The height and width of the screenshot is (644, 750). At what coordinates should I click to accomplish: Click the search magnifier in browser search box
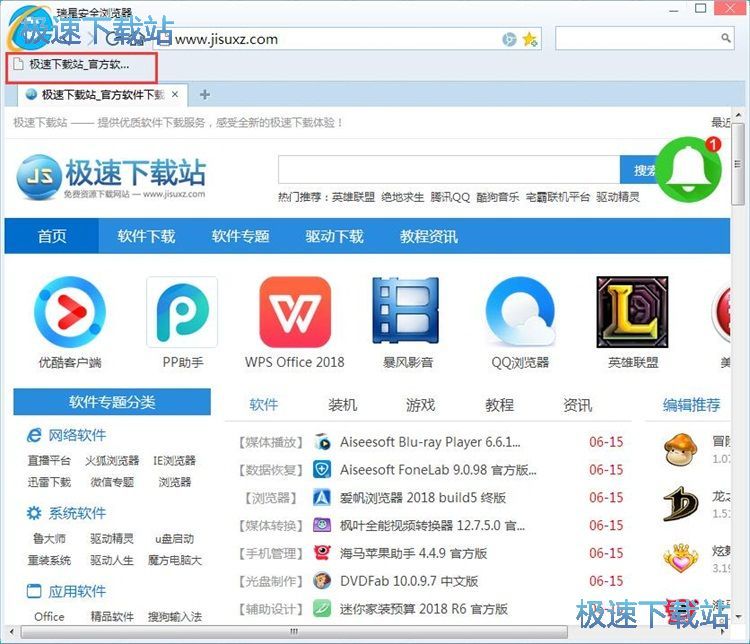(x=726, y=38)
